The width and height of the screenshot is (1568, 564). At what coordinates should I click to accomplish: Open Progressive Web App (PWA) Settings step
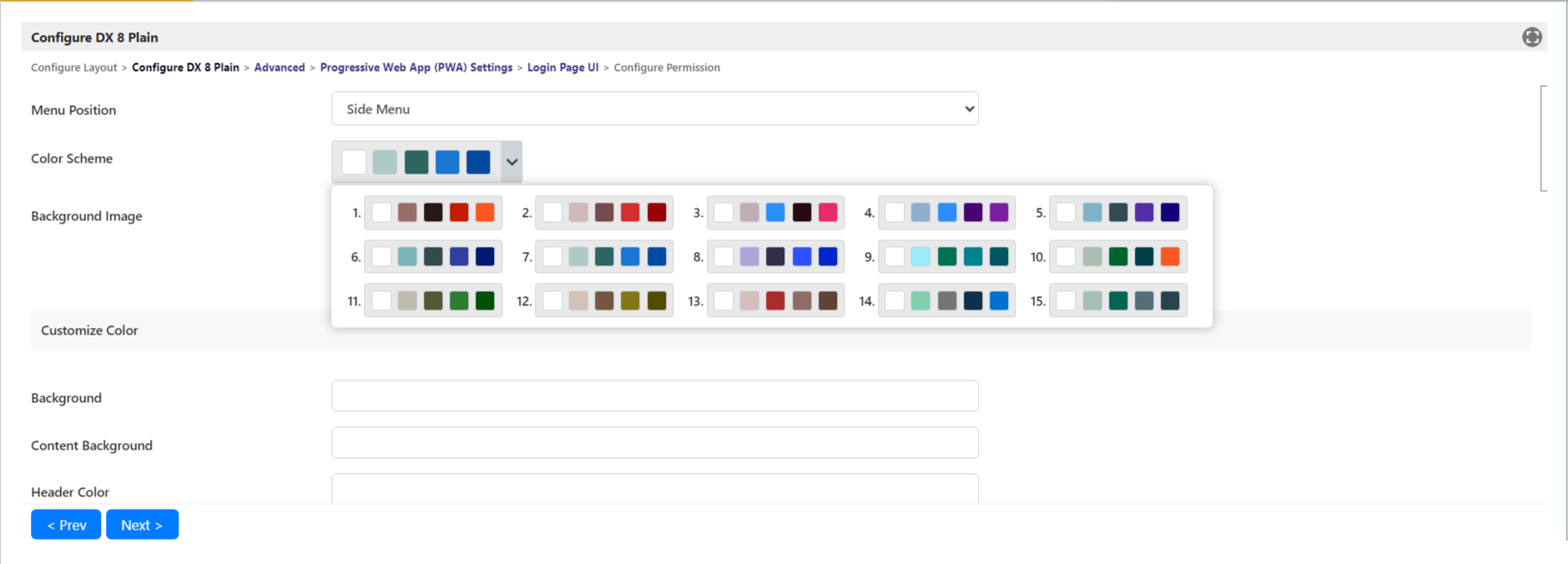(416, 68)
